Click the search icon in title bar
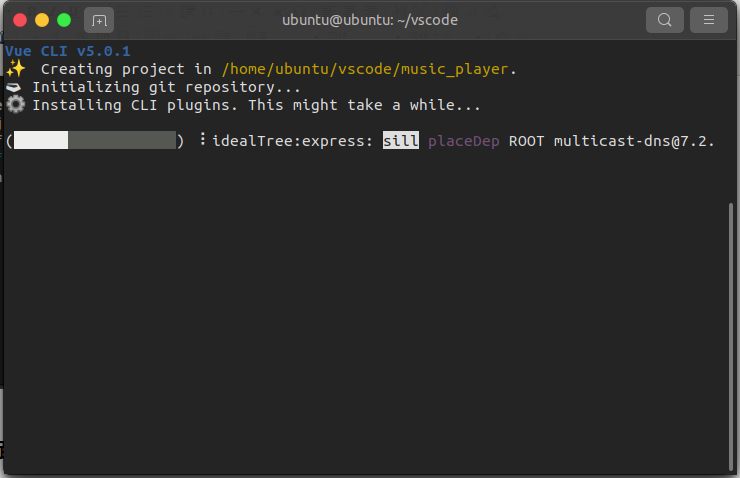Image resolution: width=740 pixels, height=478 pixels. click(x=665, y=20)
